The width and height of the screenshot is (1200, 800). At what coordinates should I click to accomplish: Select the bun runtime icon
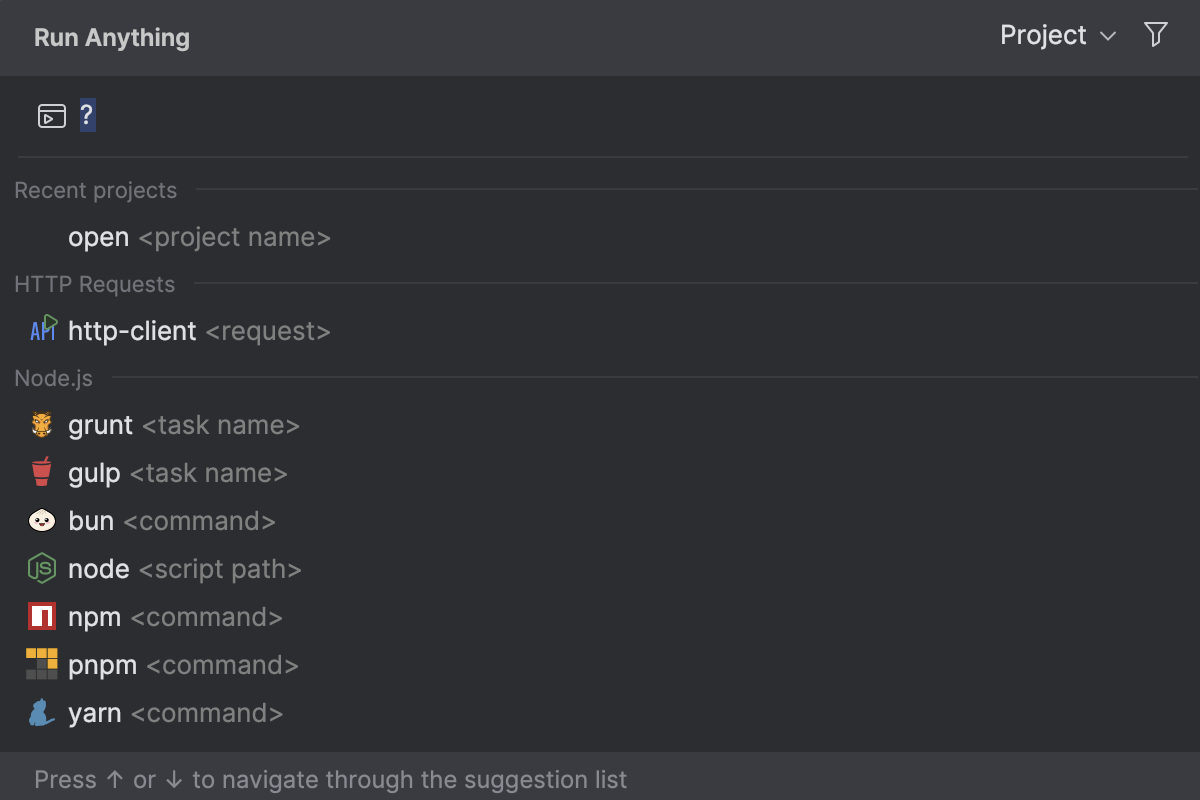click(41, 520)
